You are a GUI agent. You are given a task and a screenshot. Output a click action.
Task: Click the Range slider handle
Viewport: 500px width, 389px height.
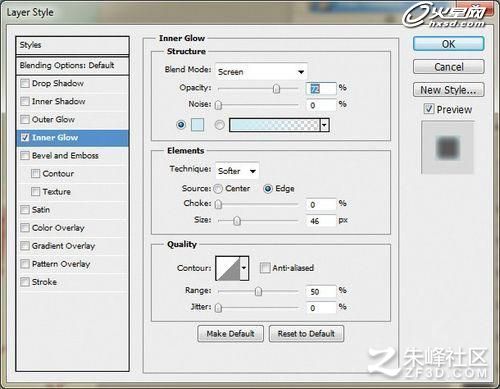click(258, 292)
